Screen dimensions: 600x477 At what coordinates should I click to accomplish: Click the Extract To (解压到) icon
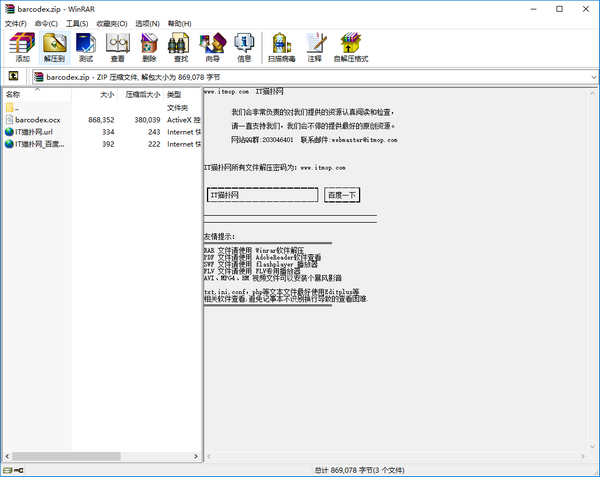(x=54, y=47)
